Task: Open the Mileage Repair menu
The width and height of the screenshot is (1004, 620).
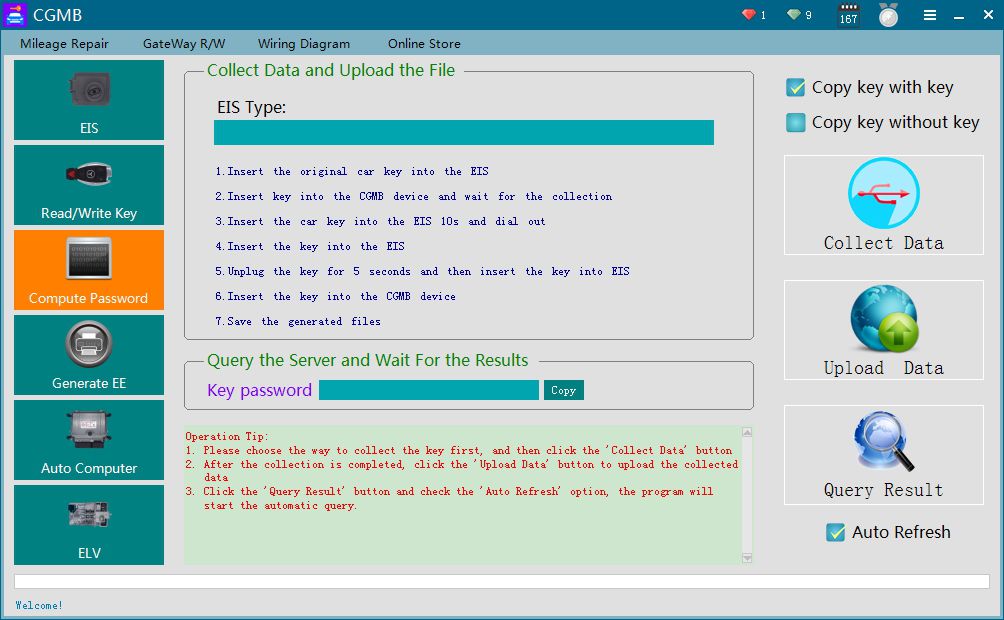Action: tap(66, 44)
